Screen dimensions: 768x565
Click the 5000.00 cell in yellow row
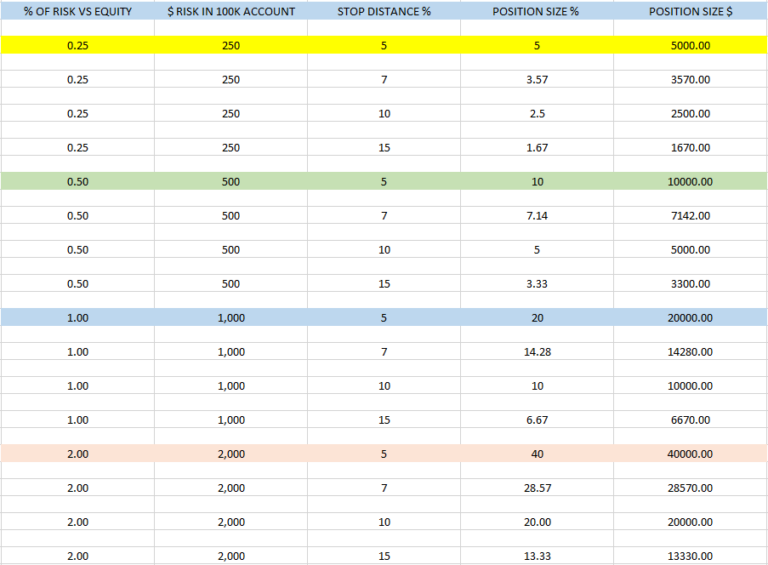click(x=690, y=45)
